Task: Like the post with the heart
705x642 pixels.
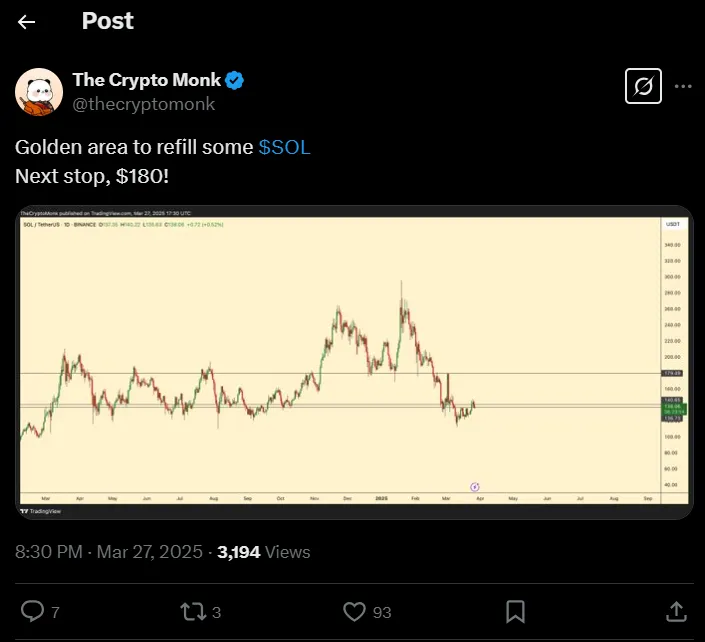Action: (353, 611)
